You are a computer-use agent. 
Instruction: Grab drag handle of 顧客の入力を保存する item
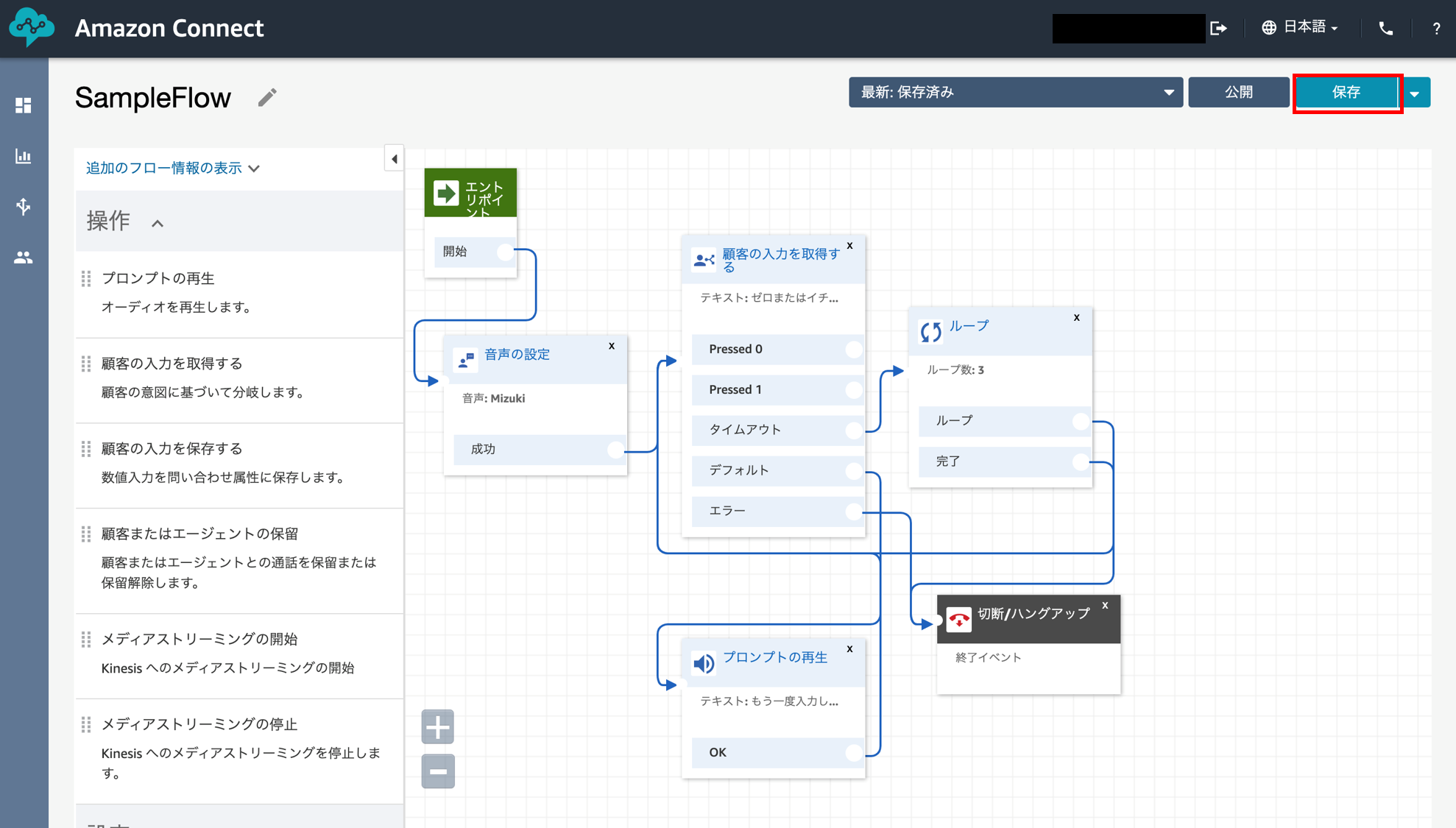click(x=86, y=449)
